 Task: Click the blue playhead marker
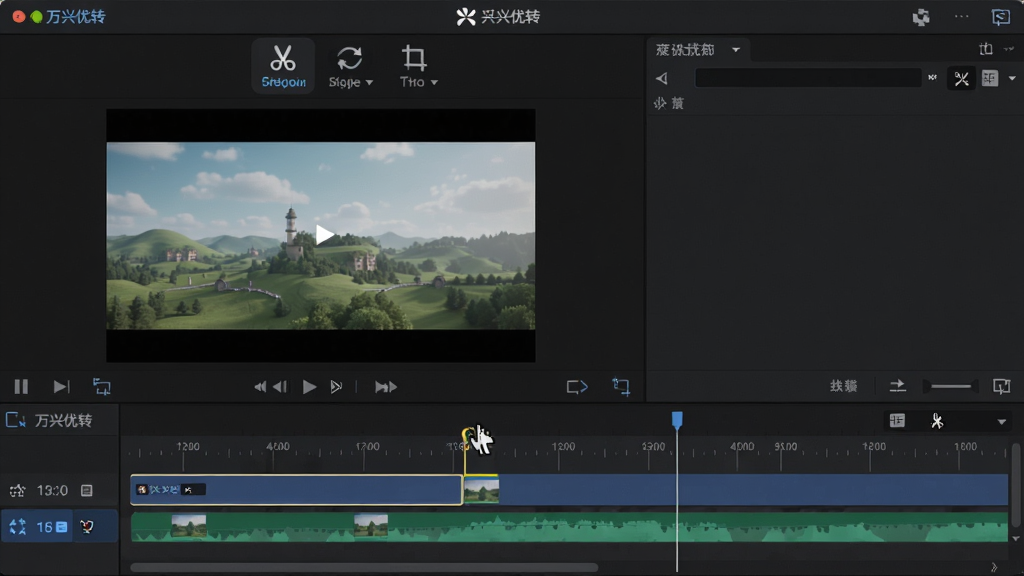(x=677, y=420)
